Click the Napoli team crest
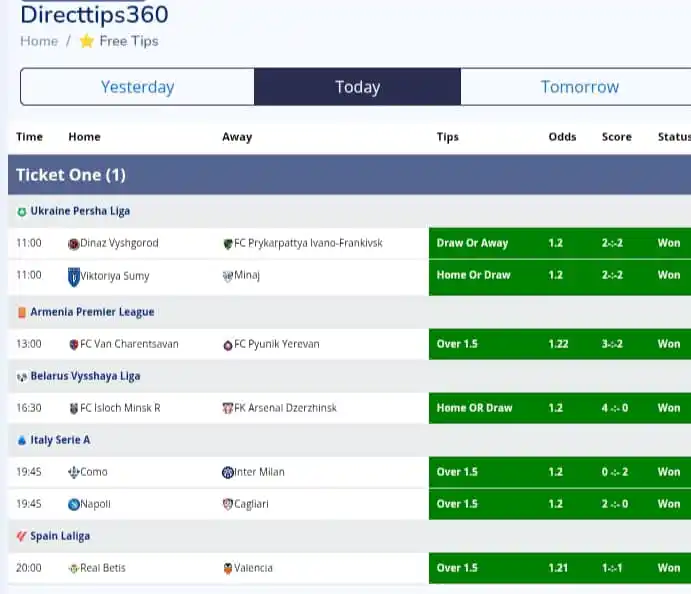This screenshot has width=691, height=594. click(x=74, y=504)
